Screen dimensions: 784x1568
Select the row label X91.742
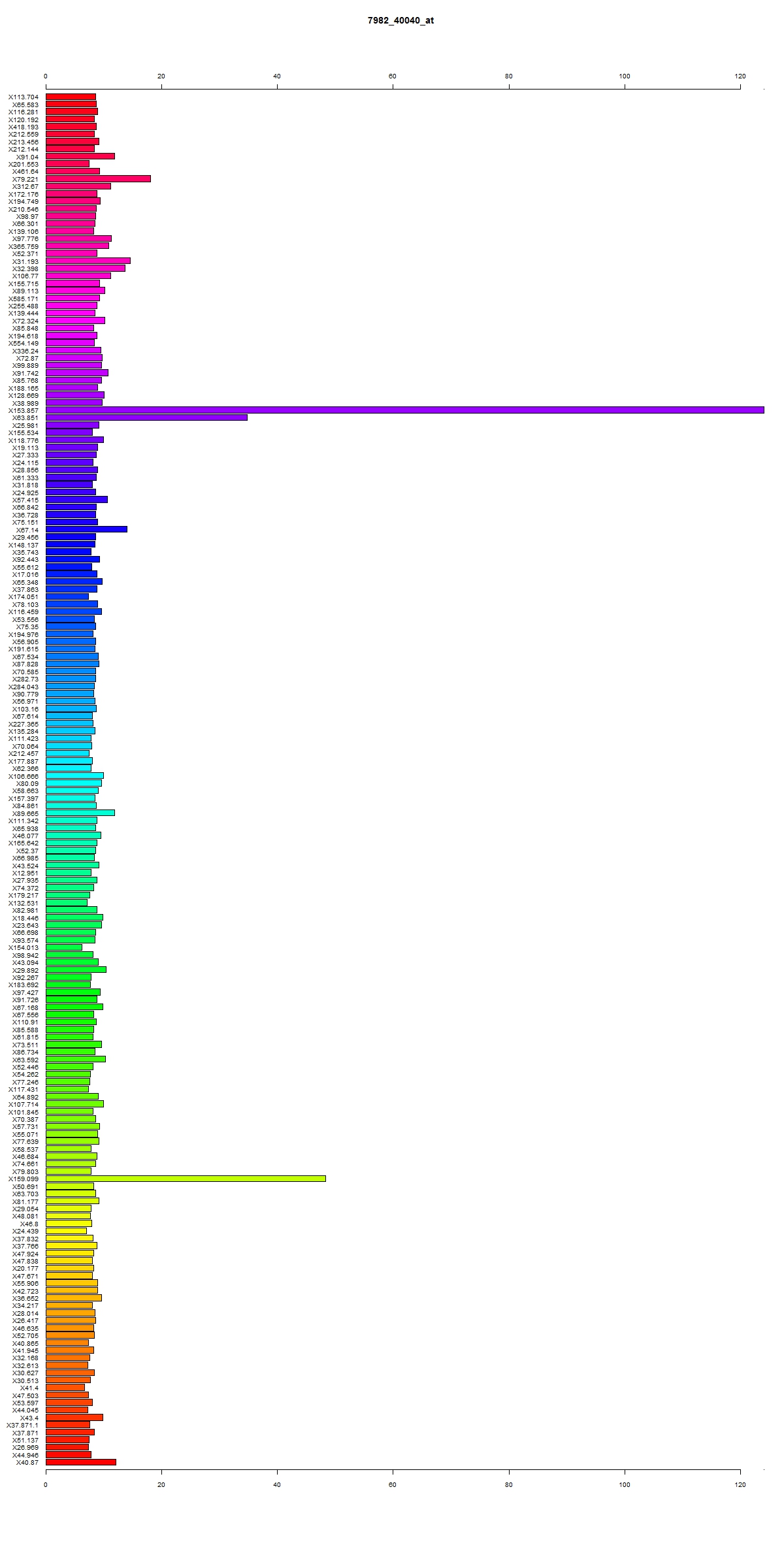[x=25, y=373]
